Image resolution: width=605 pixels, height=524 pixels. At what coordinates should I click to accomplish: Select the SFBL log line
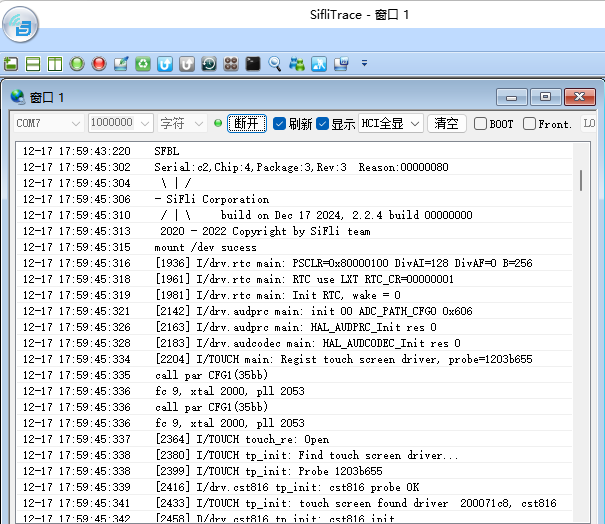tap(295, 151)
